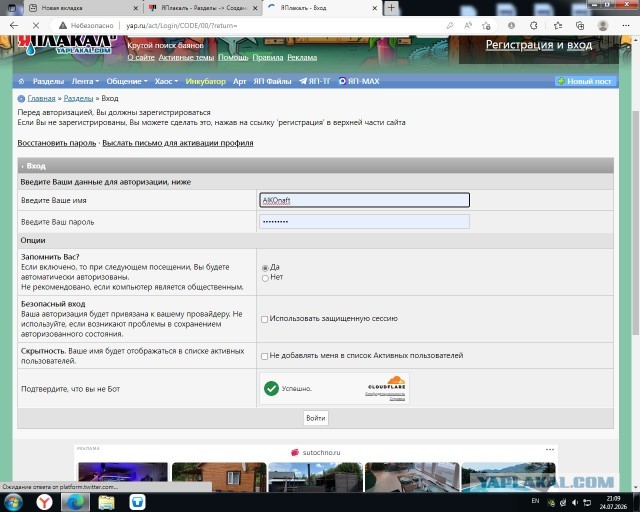Click the browser address bar URL
The height and width of the screenshot is (512, 640).
click(x=182, y=25)
